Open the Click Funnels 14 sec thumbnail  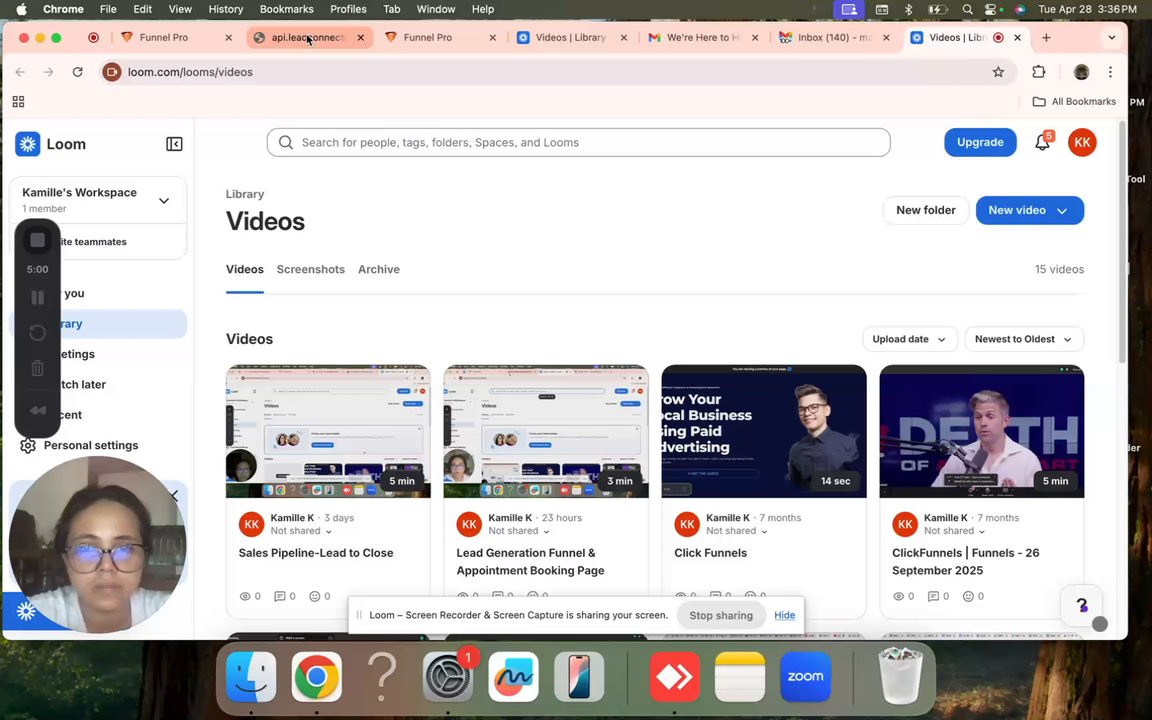(763, 431)
